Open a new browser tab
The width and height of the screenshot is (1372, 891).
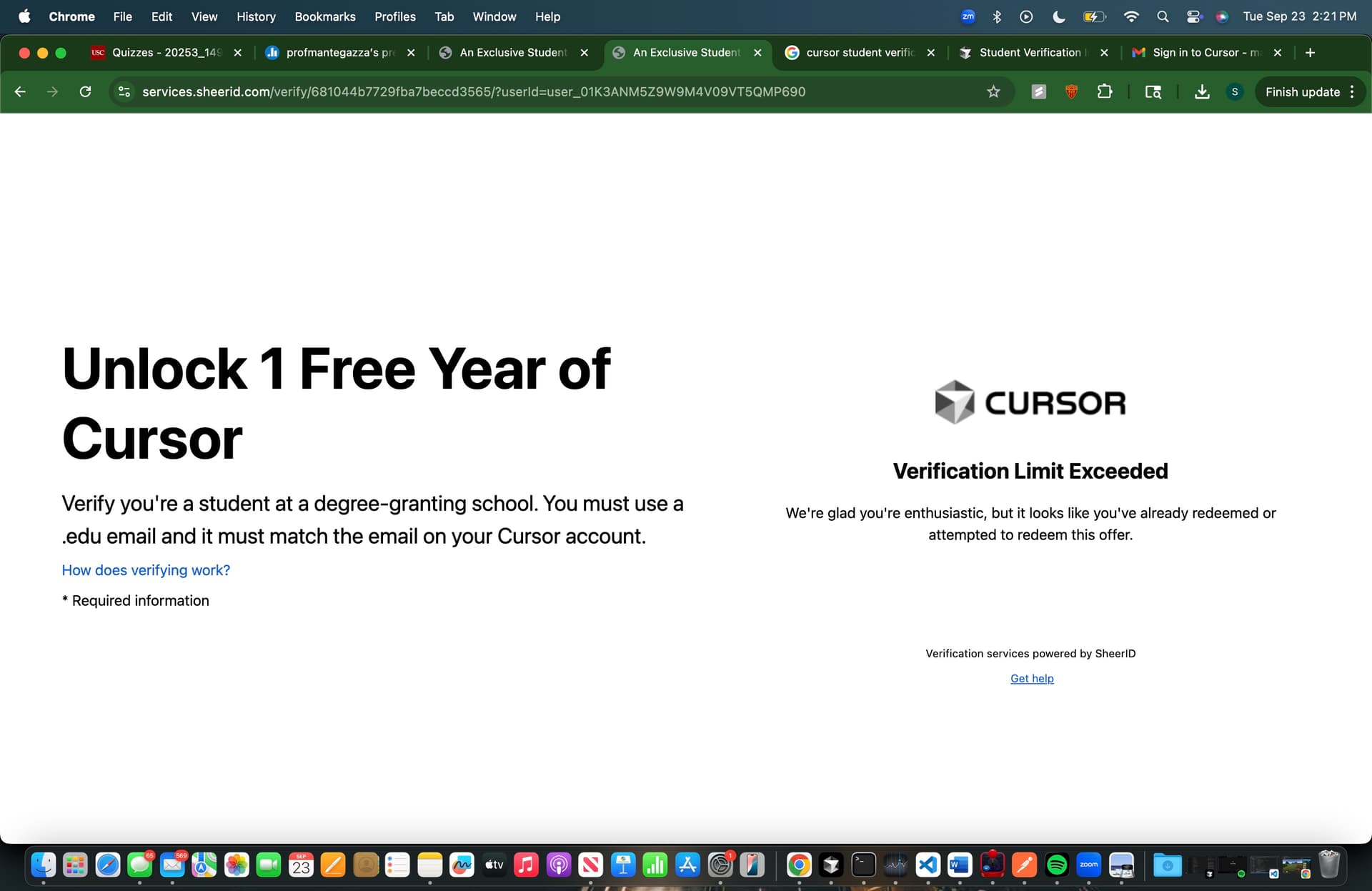[1310, 52]
